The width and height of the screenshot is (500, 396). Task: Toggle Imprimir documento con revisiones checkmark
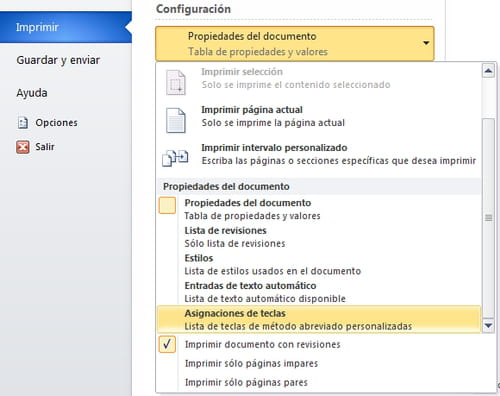(x=167, y=344)
